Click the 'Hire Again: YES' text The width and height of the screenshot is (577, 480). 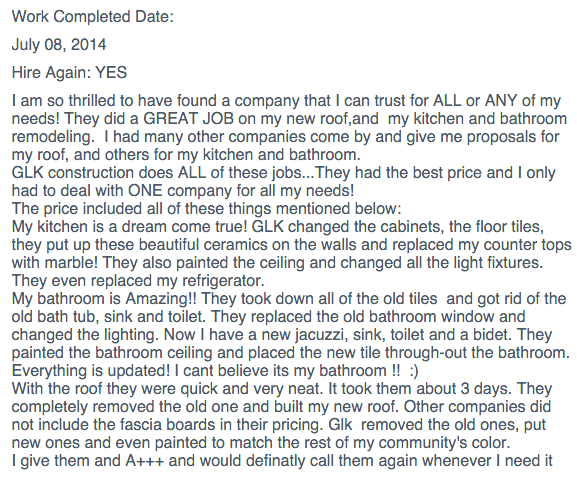(69, 72)
